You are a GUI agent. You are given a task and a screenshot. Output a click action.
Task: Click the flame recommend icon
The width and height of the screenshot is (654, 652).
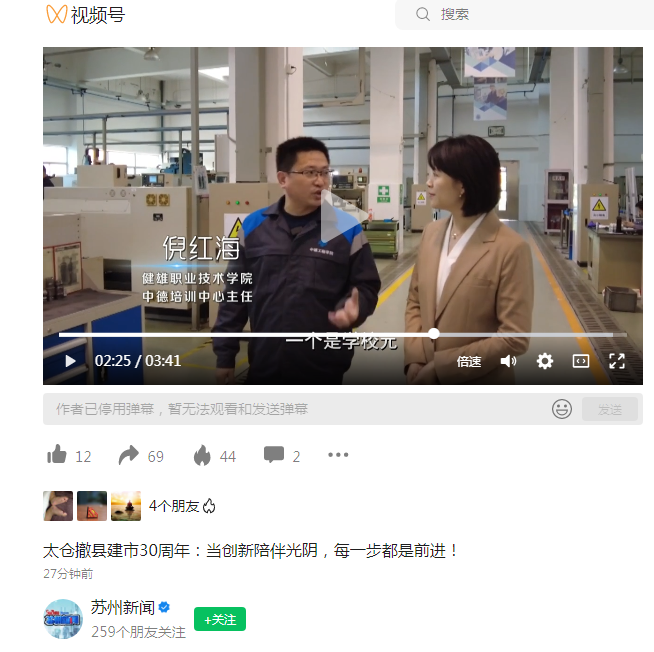point(202,455)
